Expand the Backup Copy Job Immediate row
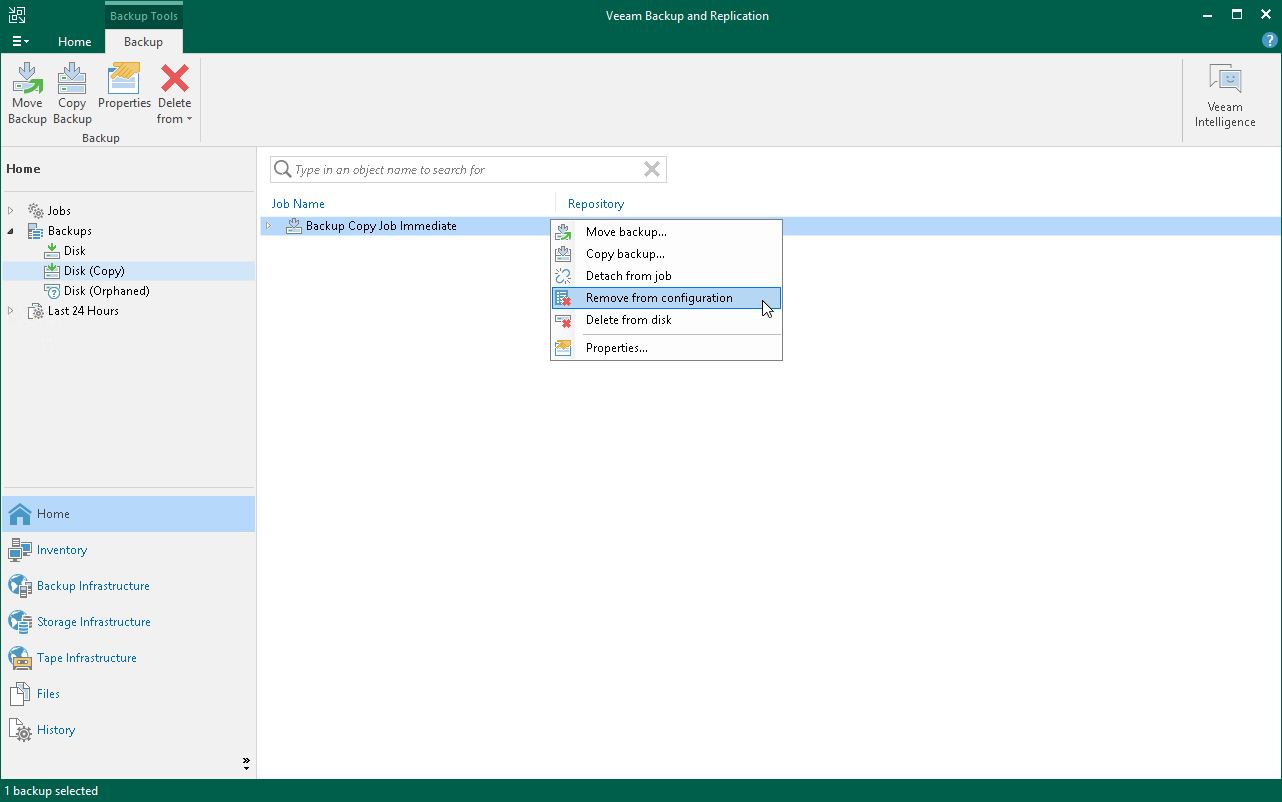This screenshot has height=802, width=1282. coord(268,226)
